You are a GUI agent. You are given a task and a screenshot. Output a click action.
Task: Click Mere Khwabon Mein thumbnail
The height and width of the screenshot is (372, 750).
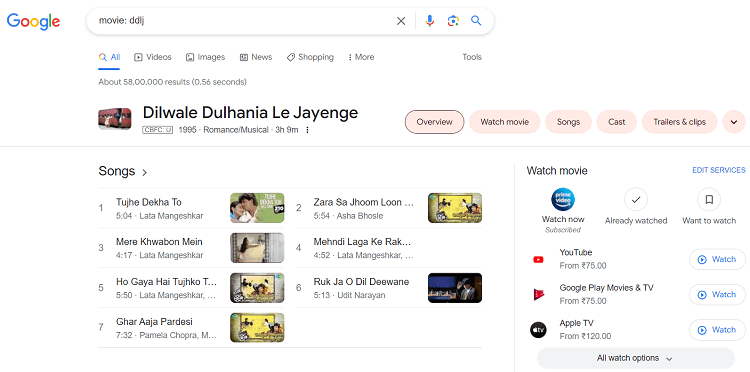pos(257,248)
